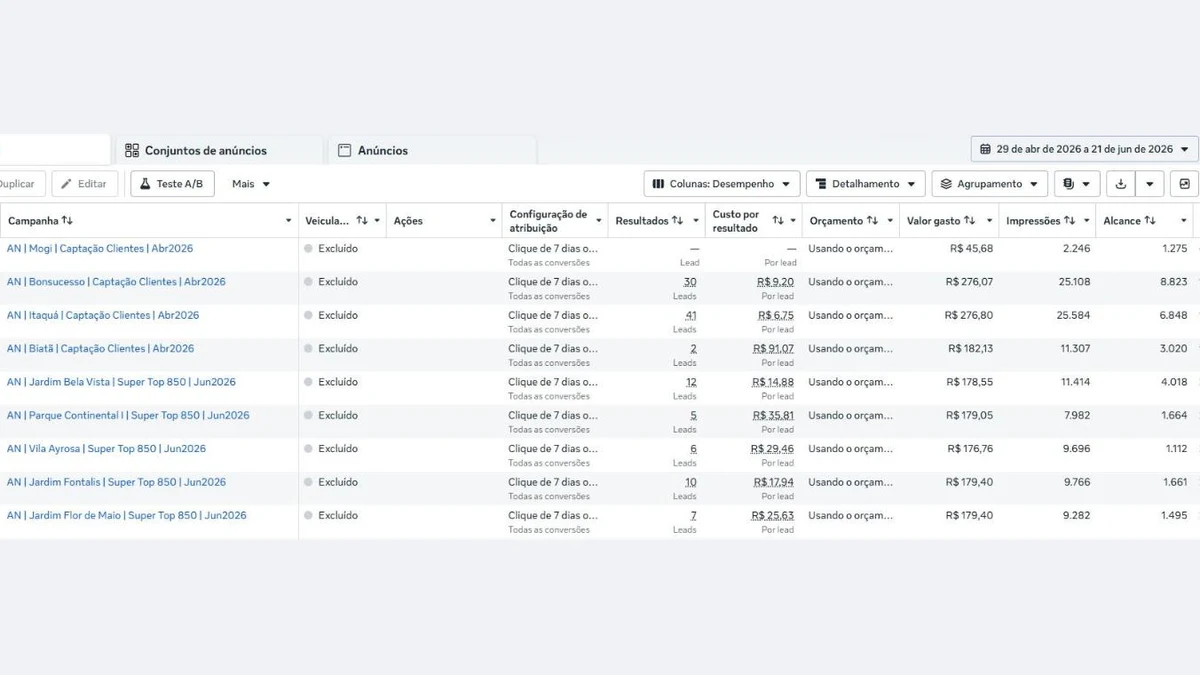Sort by Custo por resultado arrows icon
Image resolution: width=1200 pixels, height=675 pixels.
[x=778, y=221]
